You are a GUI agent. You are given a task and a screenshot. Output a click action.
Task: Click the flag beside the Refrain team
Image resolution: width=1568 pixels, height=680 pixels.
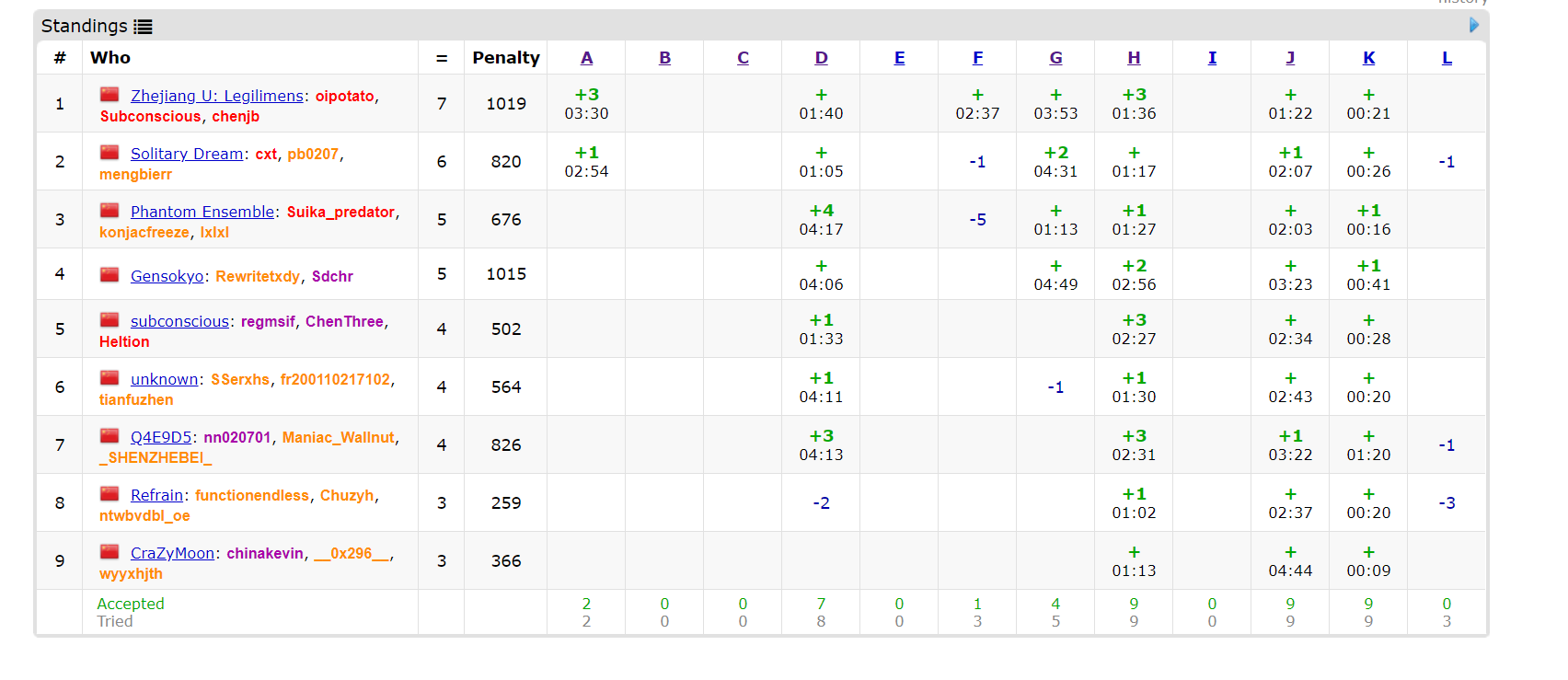pyautogui.click(x=110, y=493)
